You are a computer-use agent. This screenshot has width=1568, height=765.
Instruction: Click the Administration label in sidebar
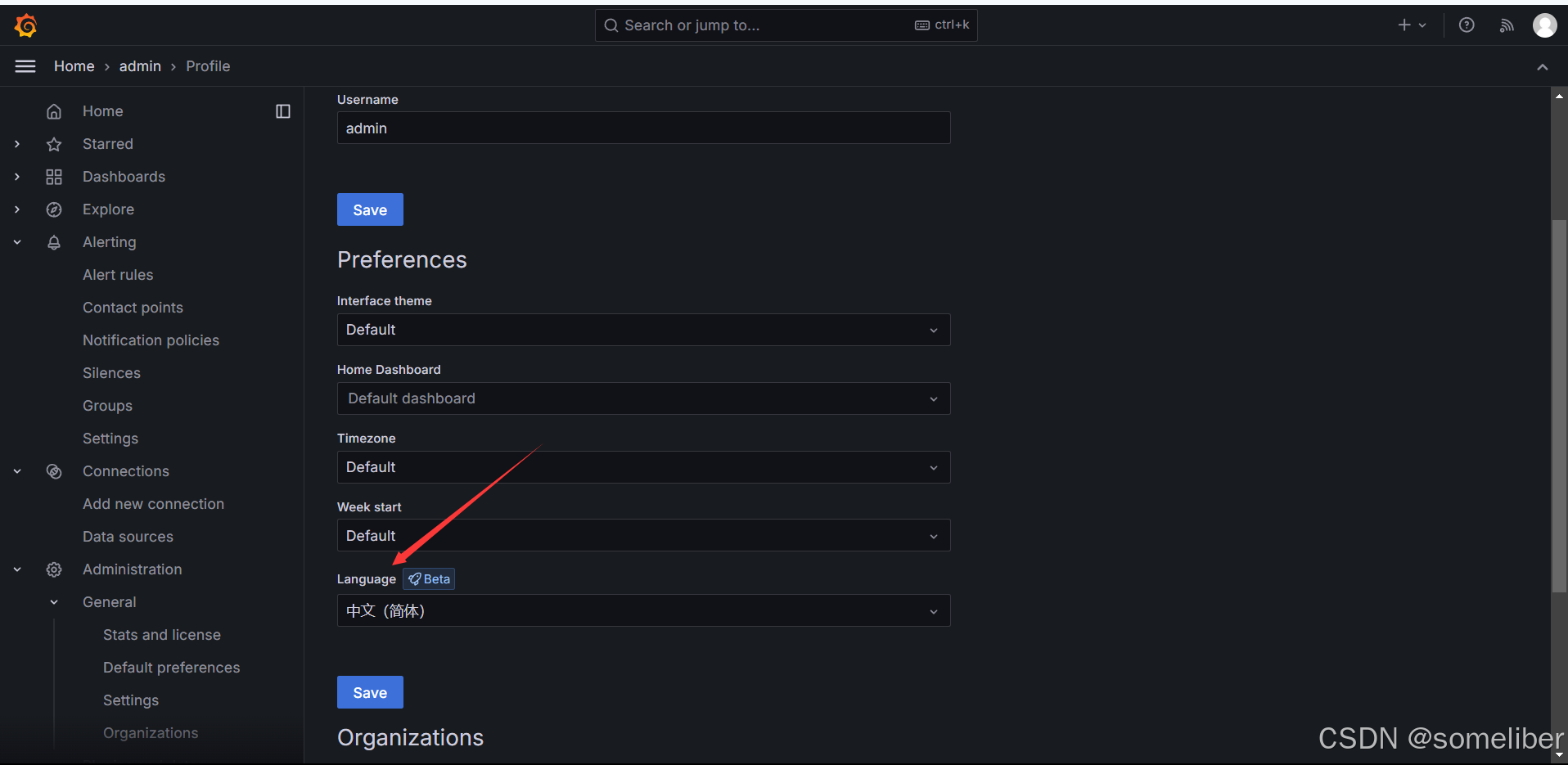point(132,569)
